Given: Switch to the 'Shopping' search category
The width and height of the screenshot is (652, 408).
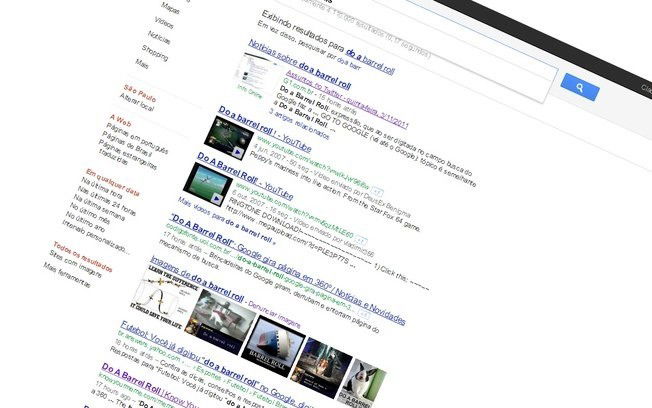Looking at the screenshot, I should coord(154,47).
